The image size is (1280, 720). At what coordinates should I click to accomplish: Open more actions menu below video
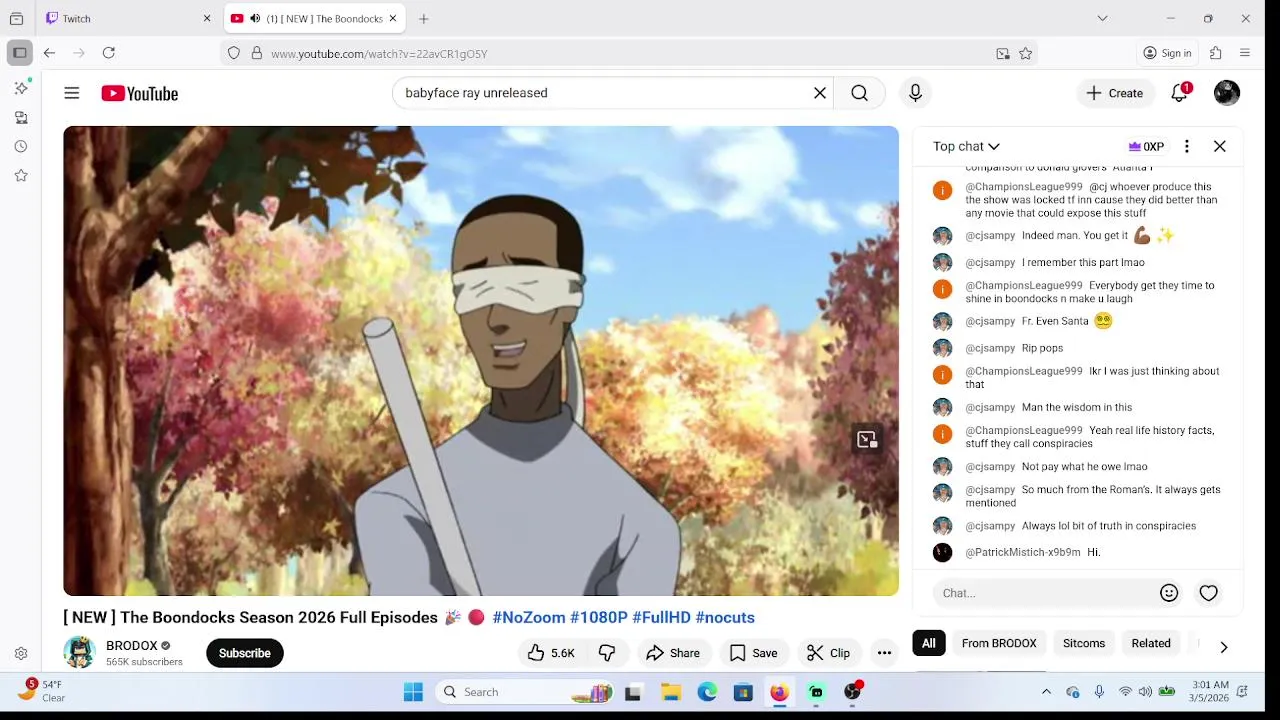click(884, 653)
